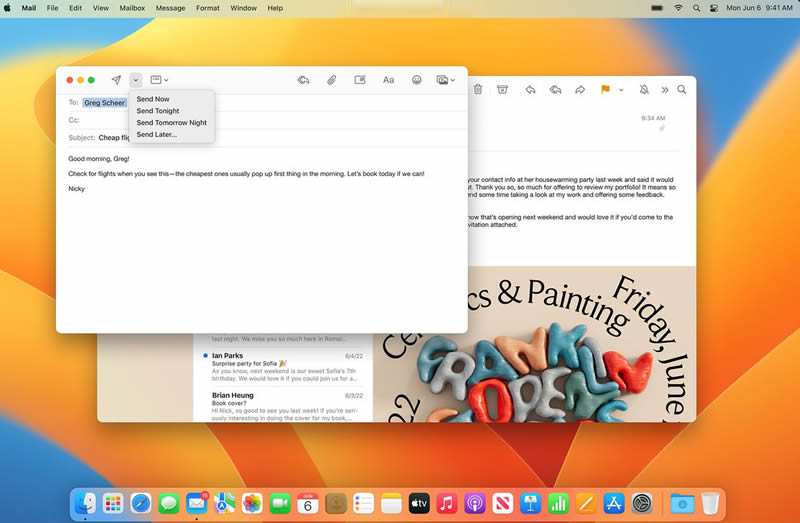Open Ian Parks surprise party email

(x=283, y=367)
